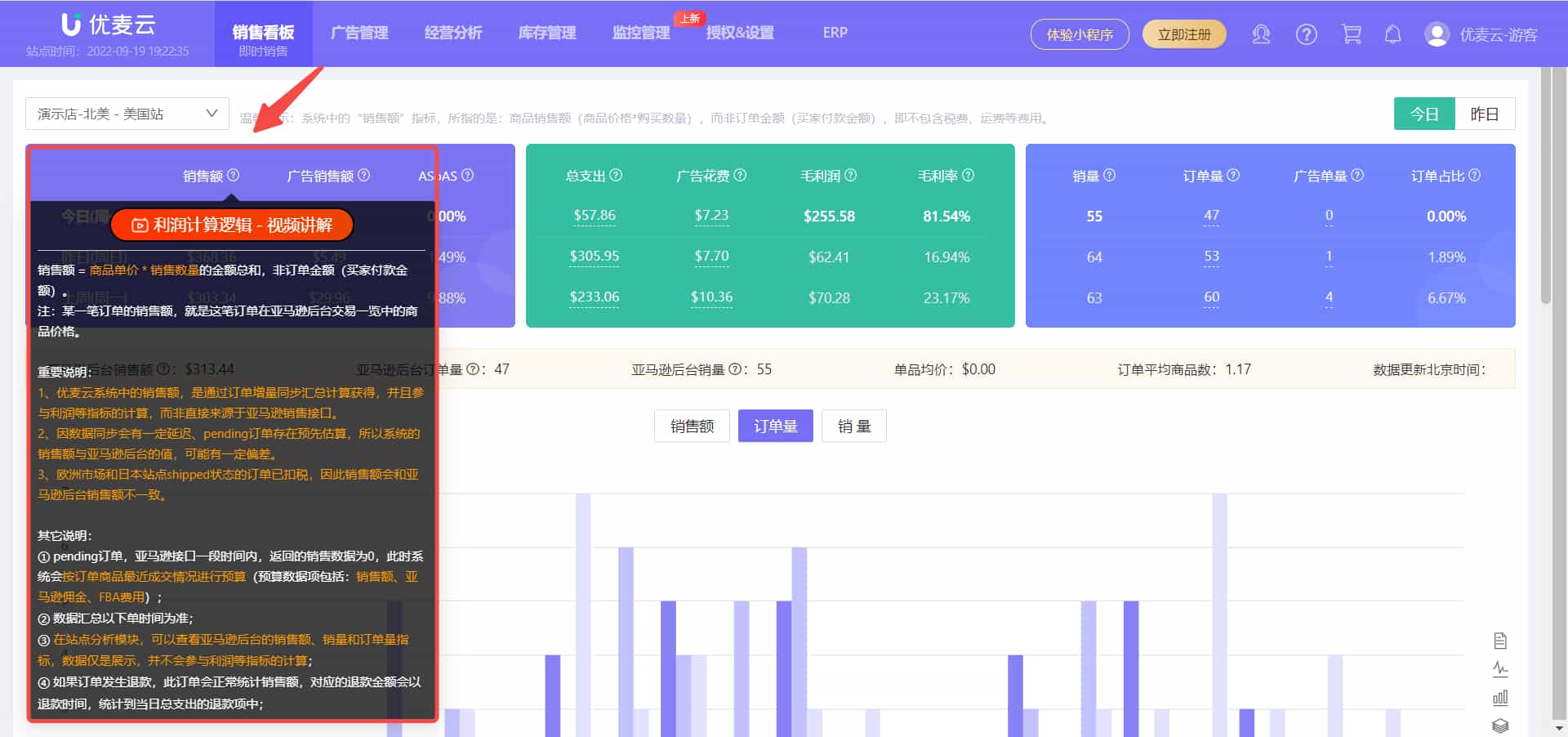Switch chart to bar view icon
Image resolution: width=1568 pixels, height=737 pixels.
(1500, 698)
